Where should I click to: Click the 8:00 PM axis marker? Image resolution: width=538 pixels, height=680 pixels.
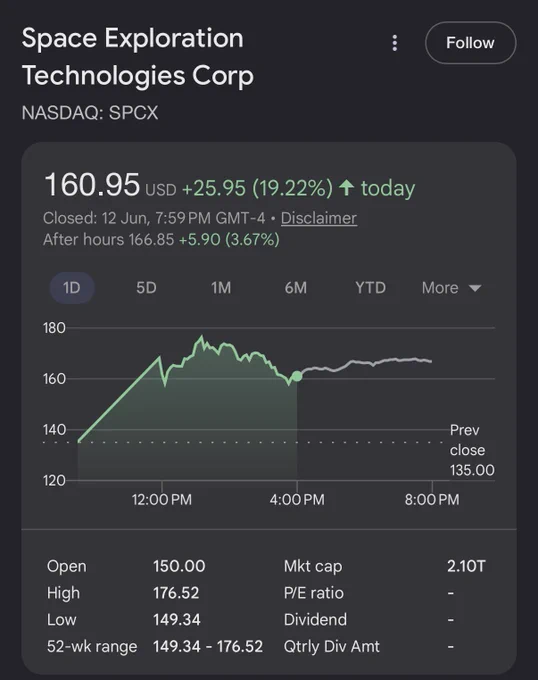432,499
